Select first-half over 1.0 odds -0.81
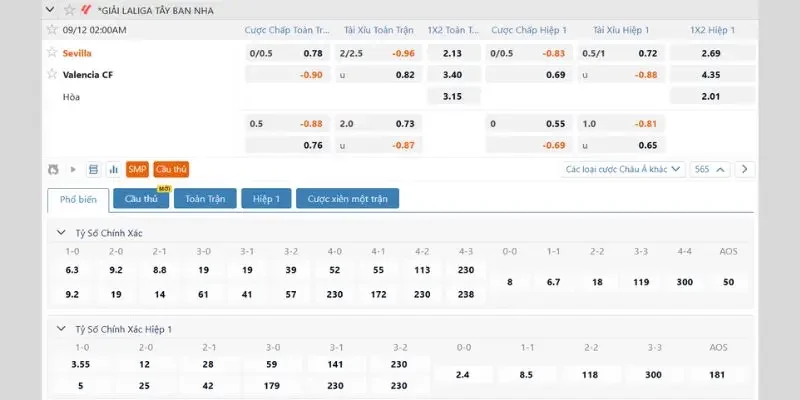This screenshot has height=400, width=800. pyautogui.click(x=621, y=123)
